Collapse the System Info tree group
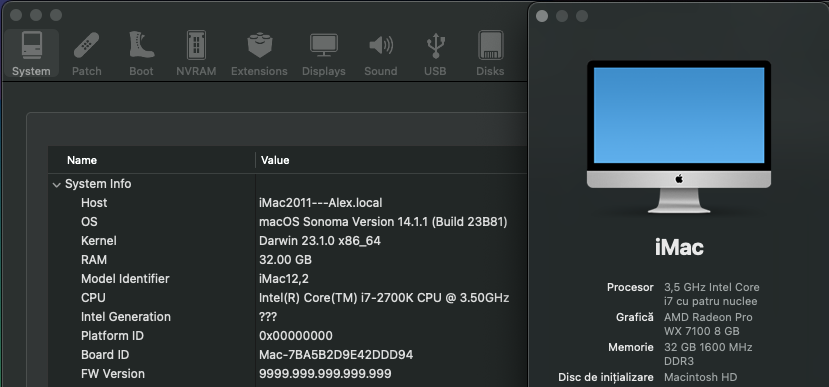Screen dimensions: 829x387 tap(57, 185)
